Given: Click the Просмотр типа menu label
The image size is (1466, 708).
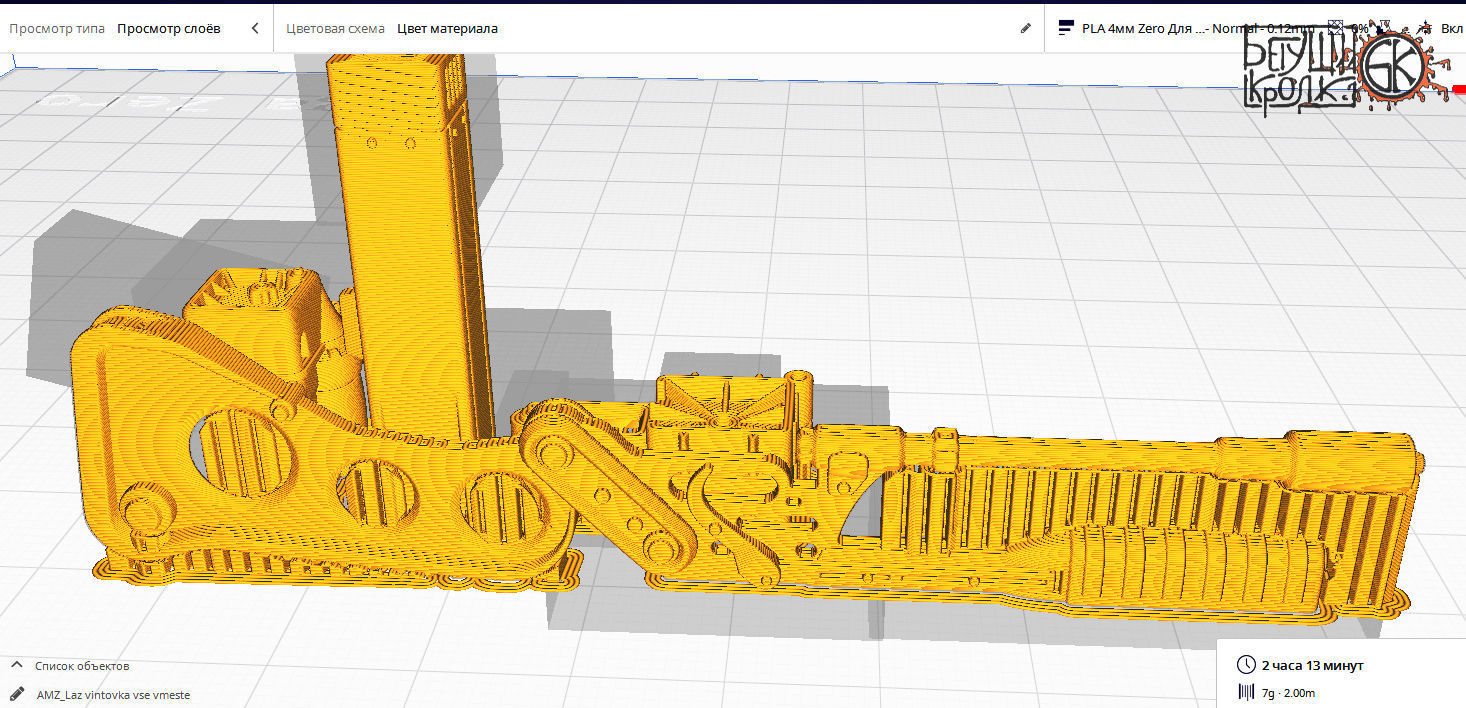Looking at the screenshot, I should point(55,28).
